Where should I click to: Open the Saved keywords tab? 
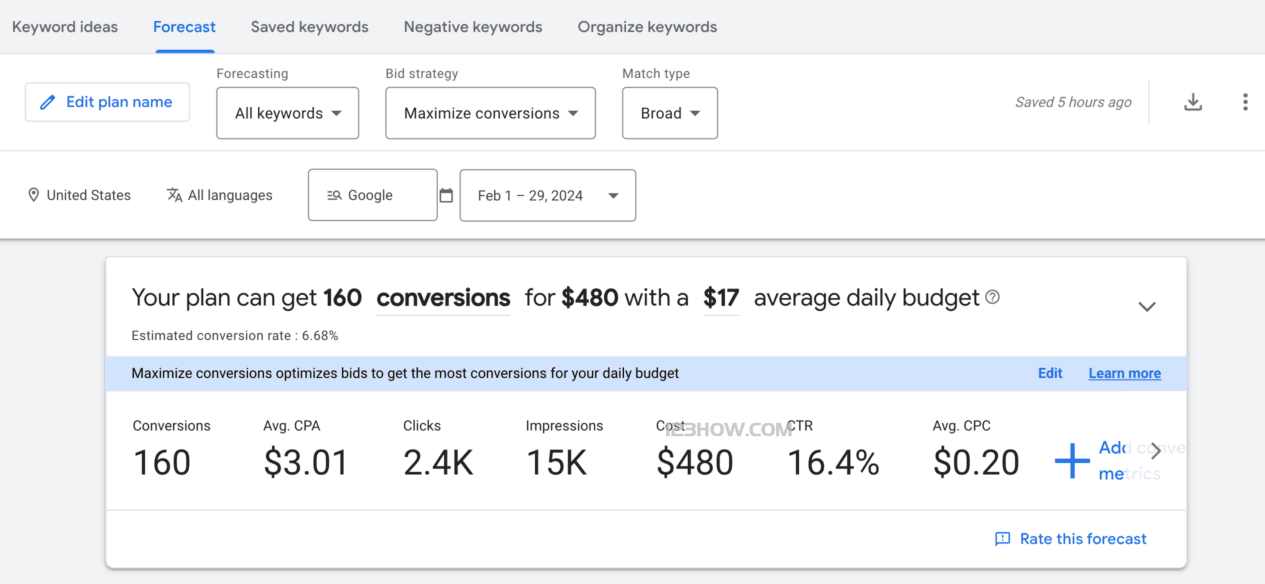[309, 27]
